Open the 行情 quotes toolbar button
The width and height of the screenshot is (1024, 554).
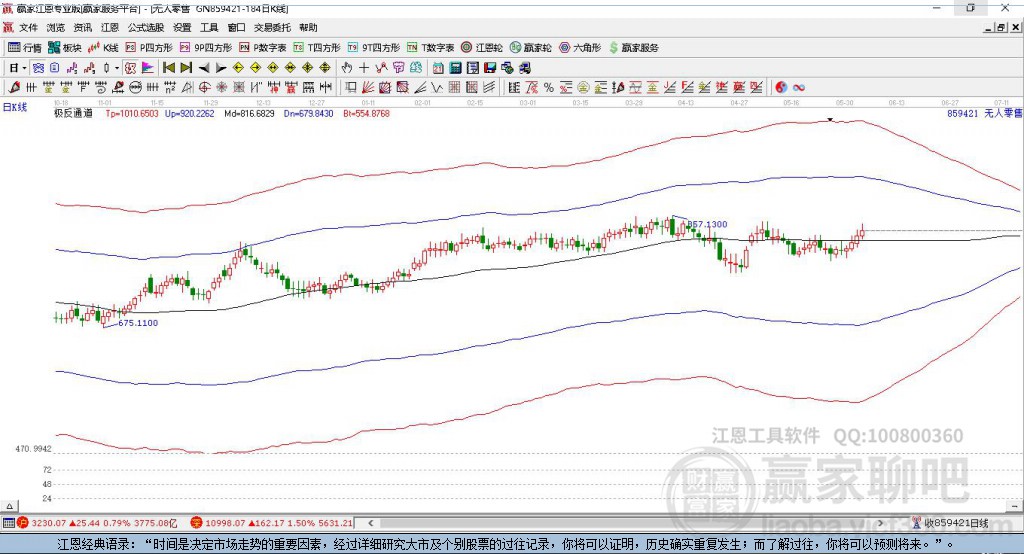24,48
